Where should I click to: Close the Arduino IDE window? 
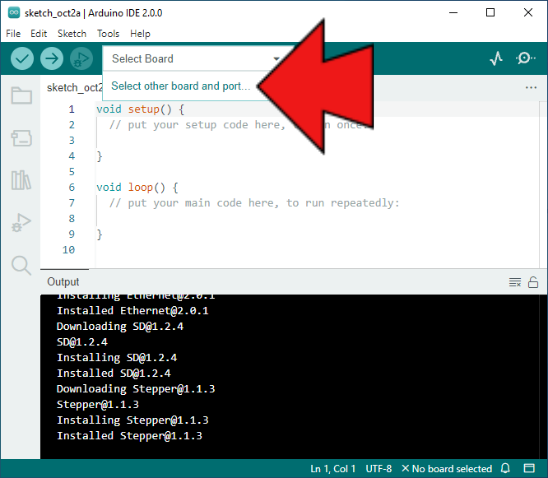coord(528,13)
